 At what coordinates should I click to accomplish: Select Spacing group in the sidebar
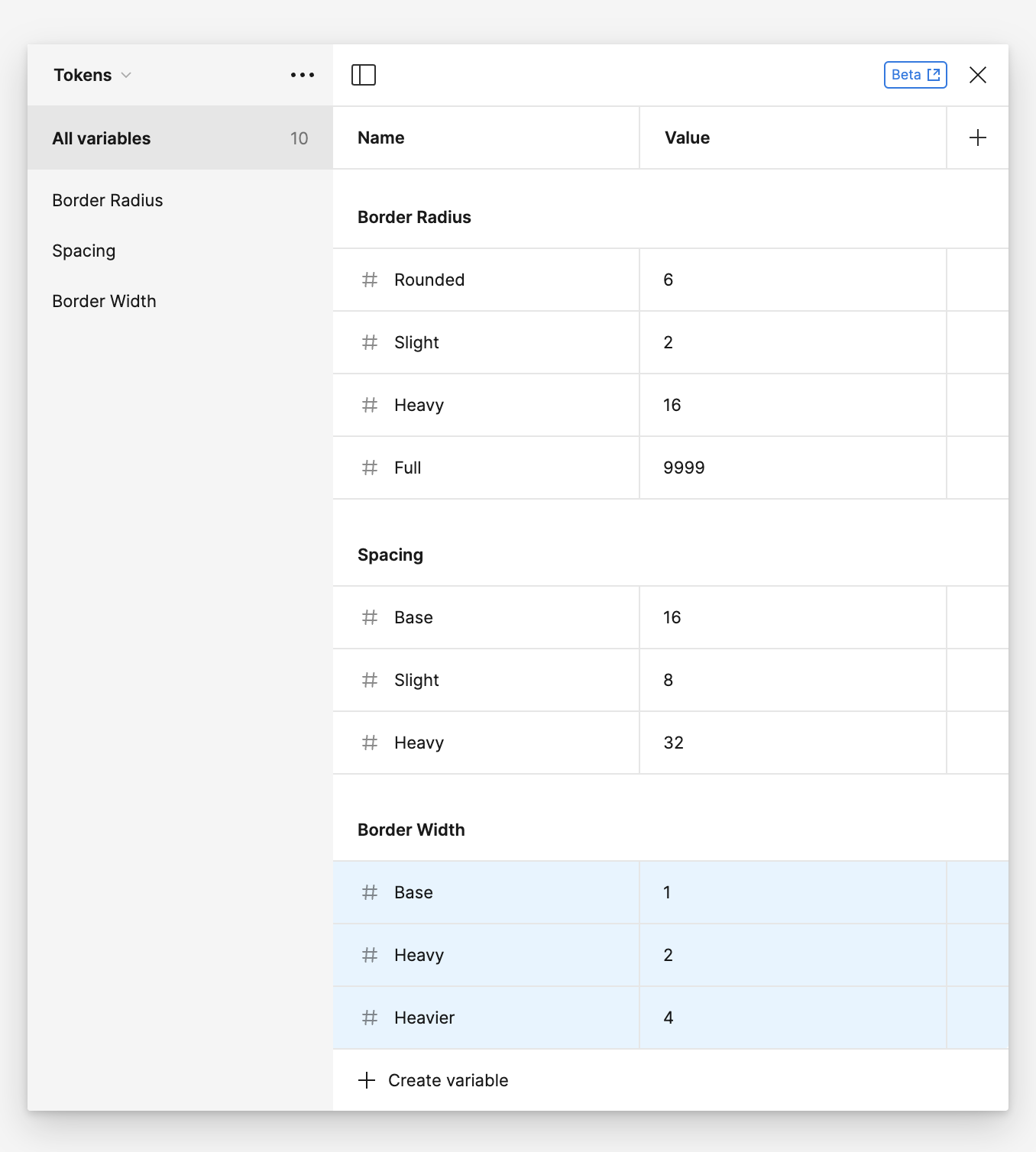tap(83, 251)
